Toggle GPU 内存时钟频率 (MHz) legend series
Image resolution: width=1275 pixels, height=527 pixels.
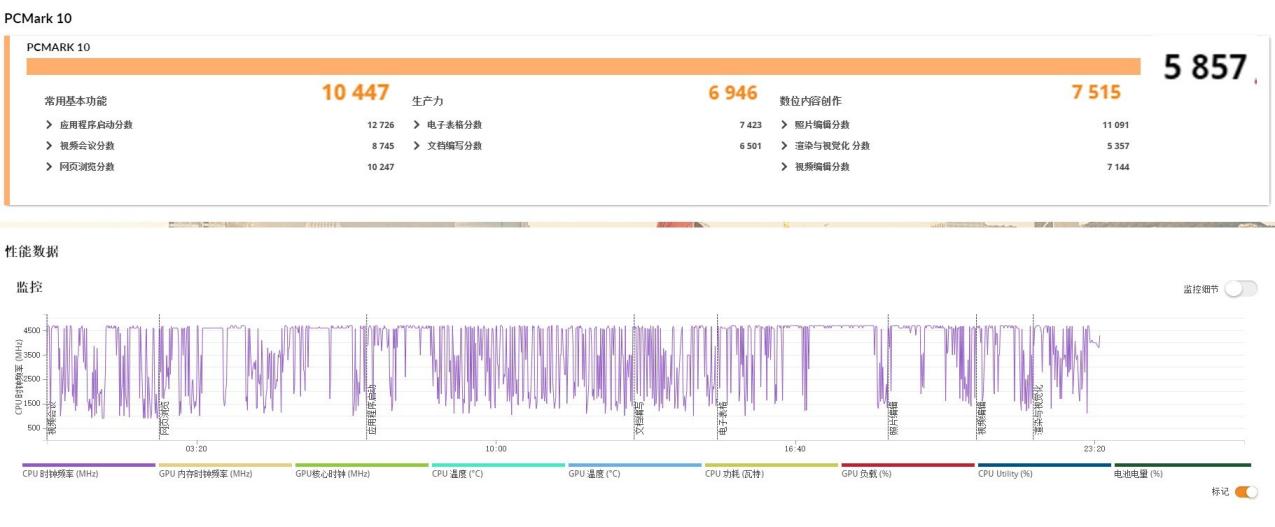pyautogui.click(x=225, y=470)
